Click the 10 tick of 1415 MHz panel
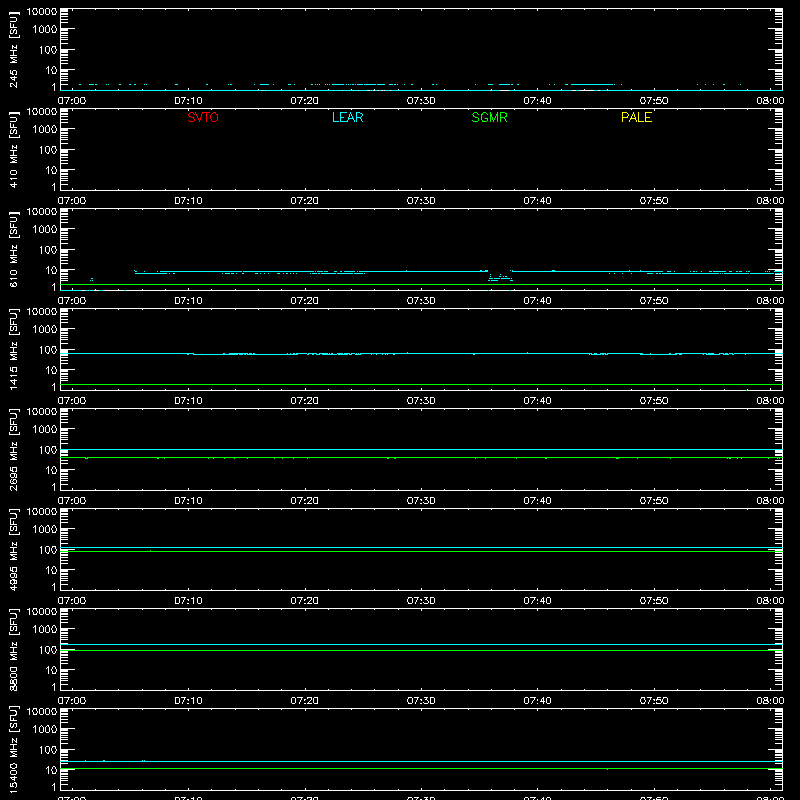 (51, 370)
